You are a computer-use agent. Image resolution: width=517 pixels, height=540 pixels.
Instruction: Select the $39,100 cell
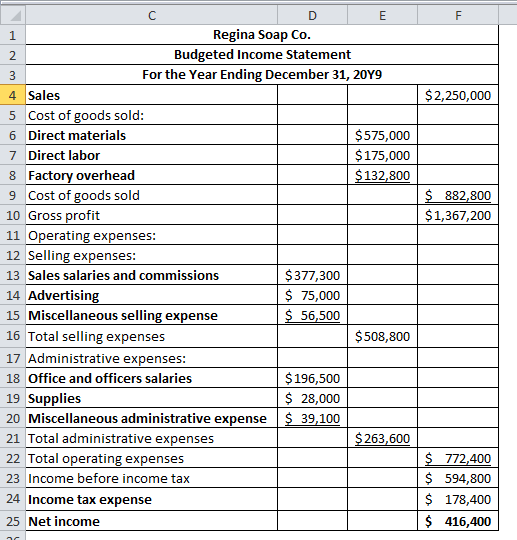point(312,418)
